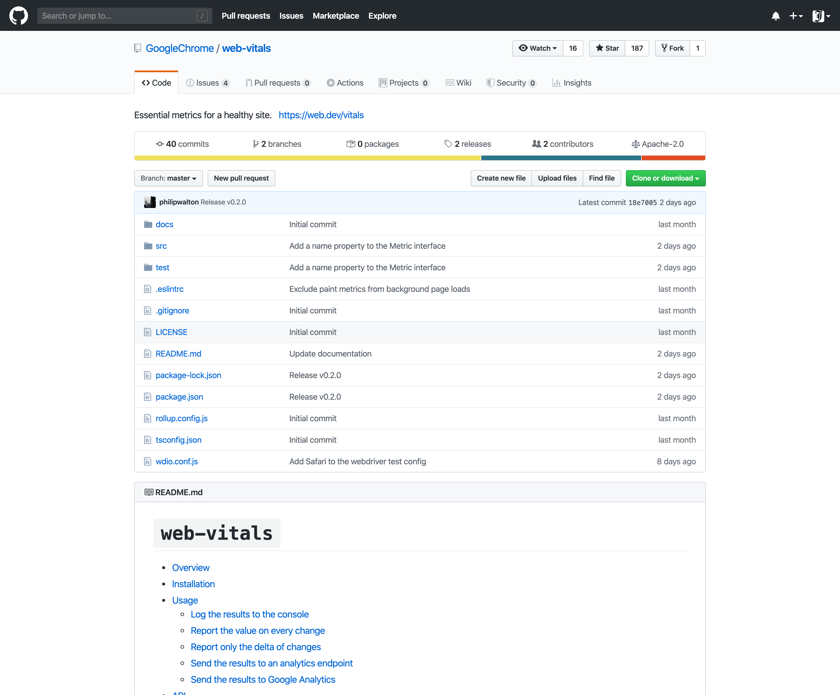Open the Overview README link
The width and height of the screenshot is (840, 695).
point(191,567)
